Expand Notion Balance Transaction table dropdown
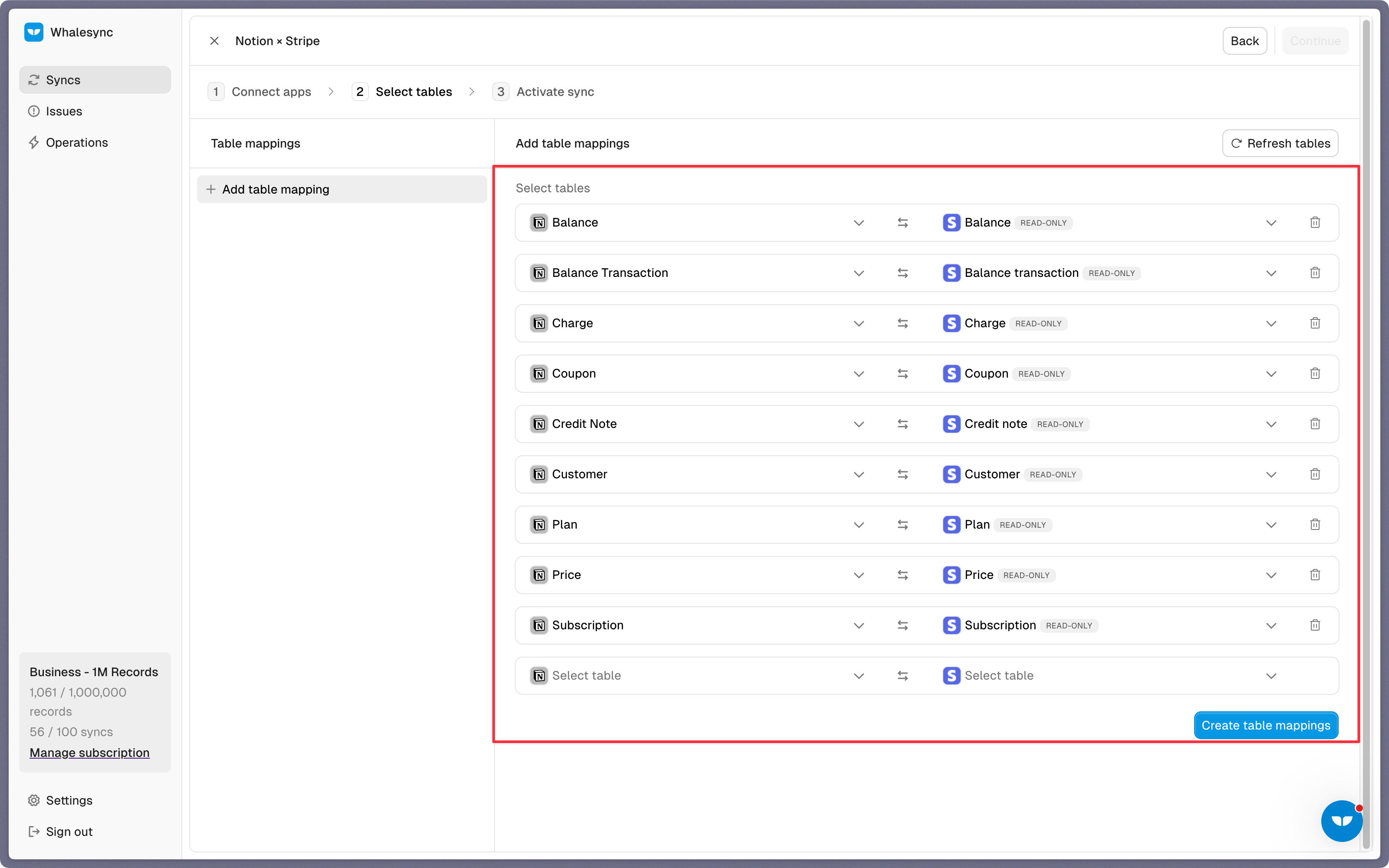Image resolution: width=1389 pixels, height=868 pixels. 697,273
